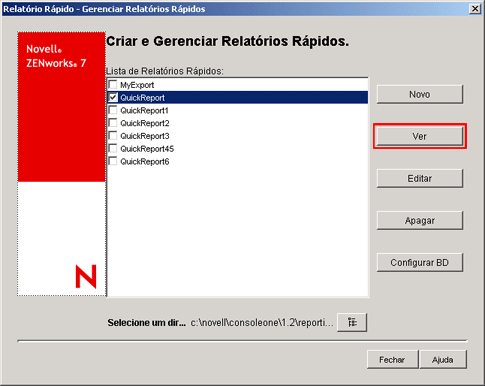
Task: Select the QuickReport45 checkbox
Action: coord(113,148)
